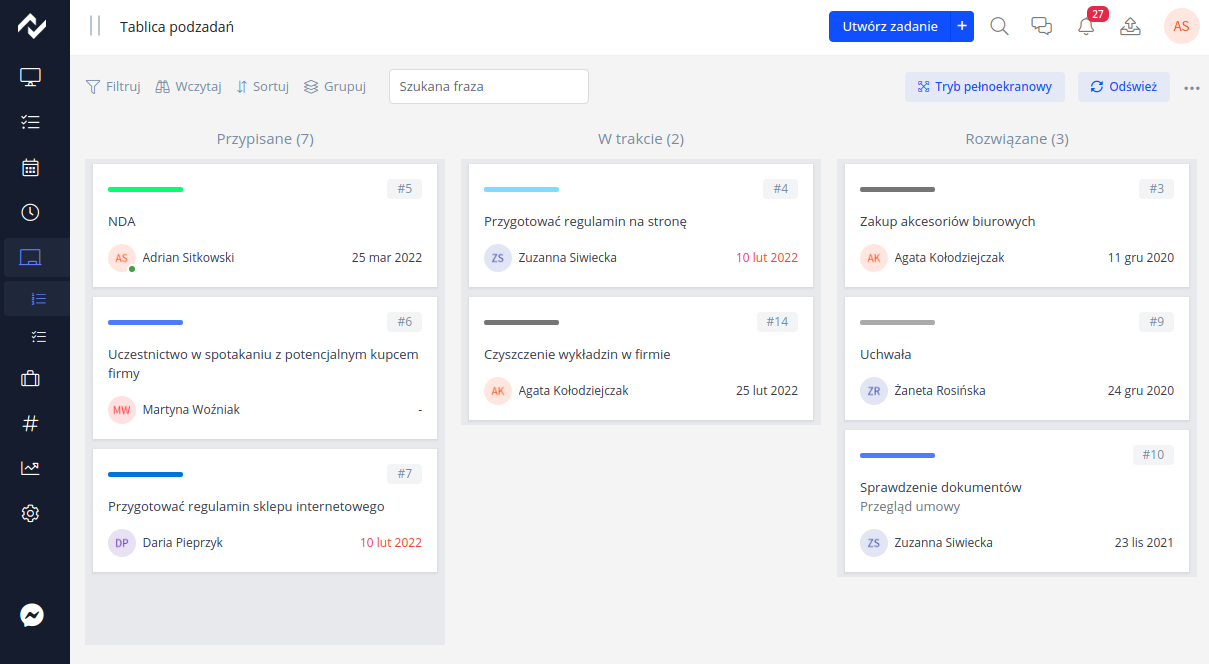This screenshot has width=1209, height=664.
Task: Click the W trakcie (2) column header
Action: 641,139
